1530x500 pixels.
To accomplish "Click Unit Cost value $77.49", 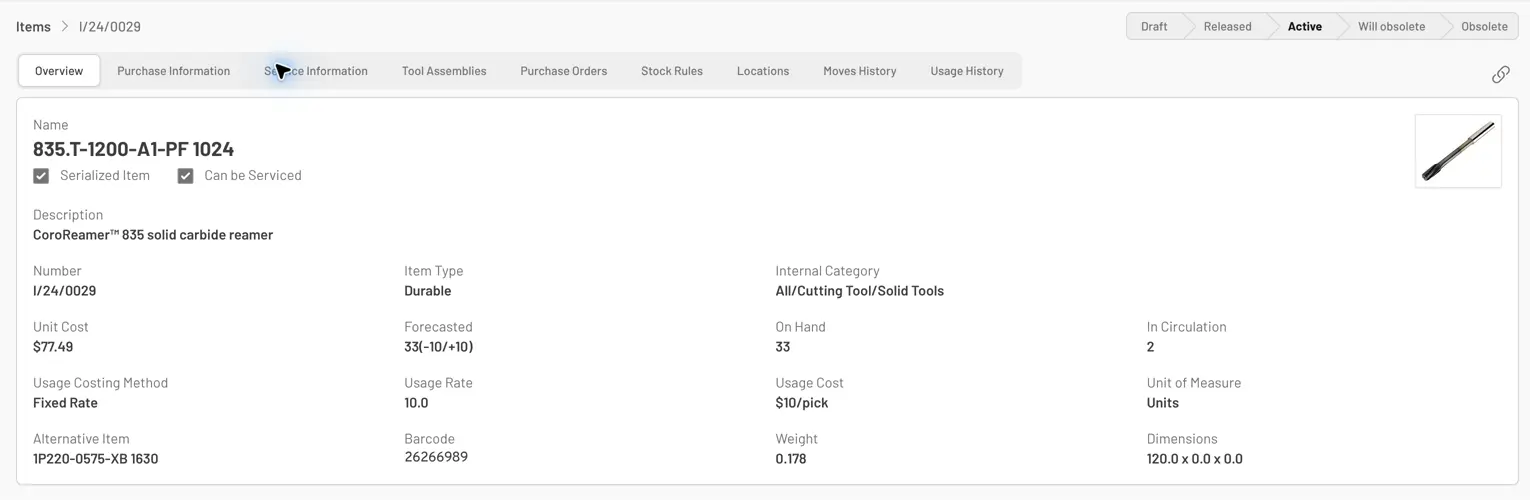I will point(53,347).
